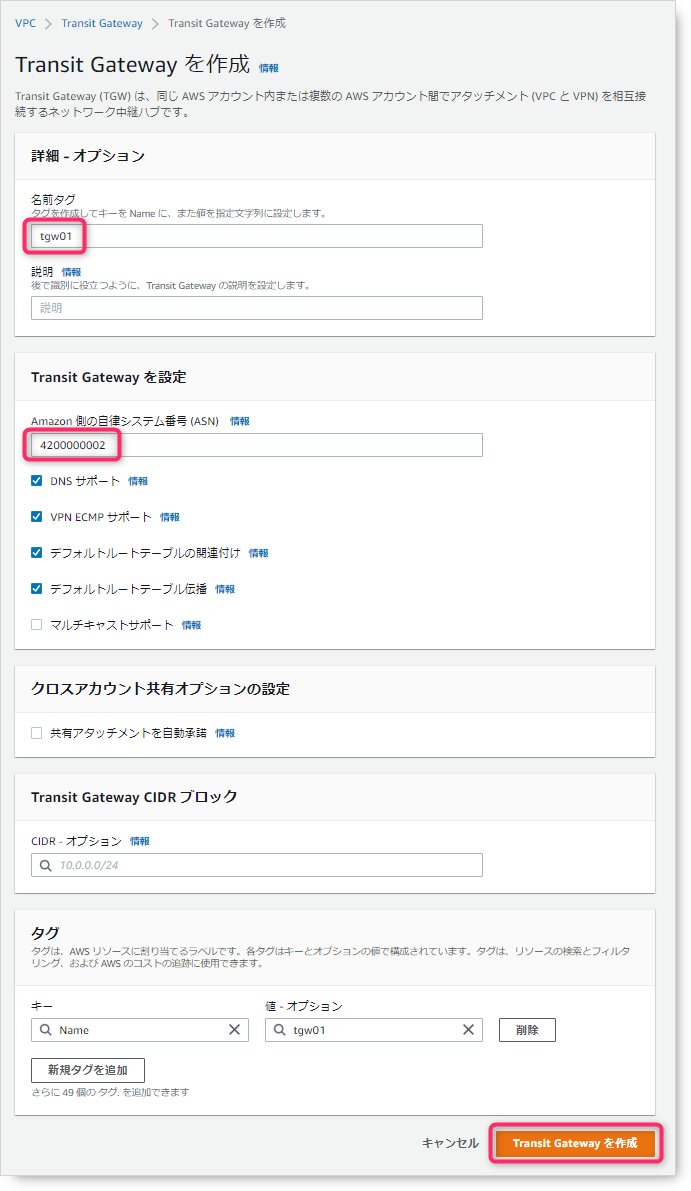Screen dimensions: 691x1191
Task: Click the tag value field containing tgw01
Action: click(x=374, y=1030)
